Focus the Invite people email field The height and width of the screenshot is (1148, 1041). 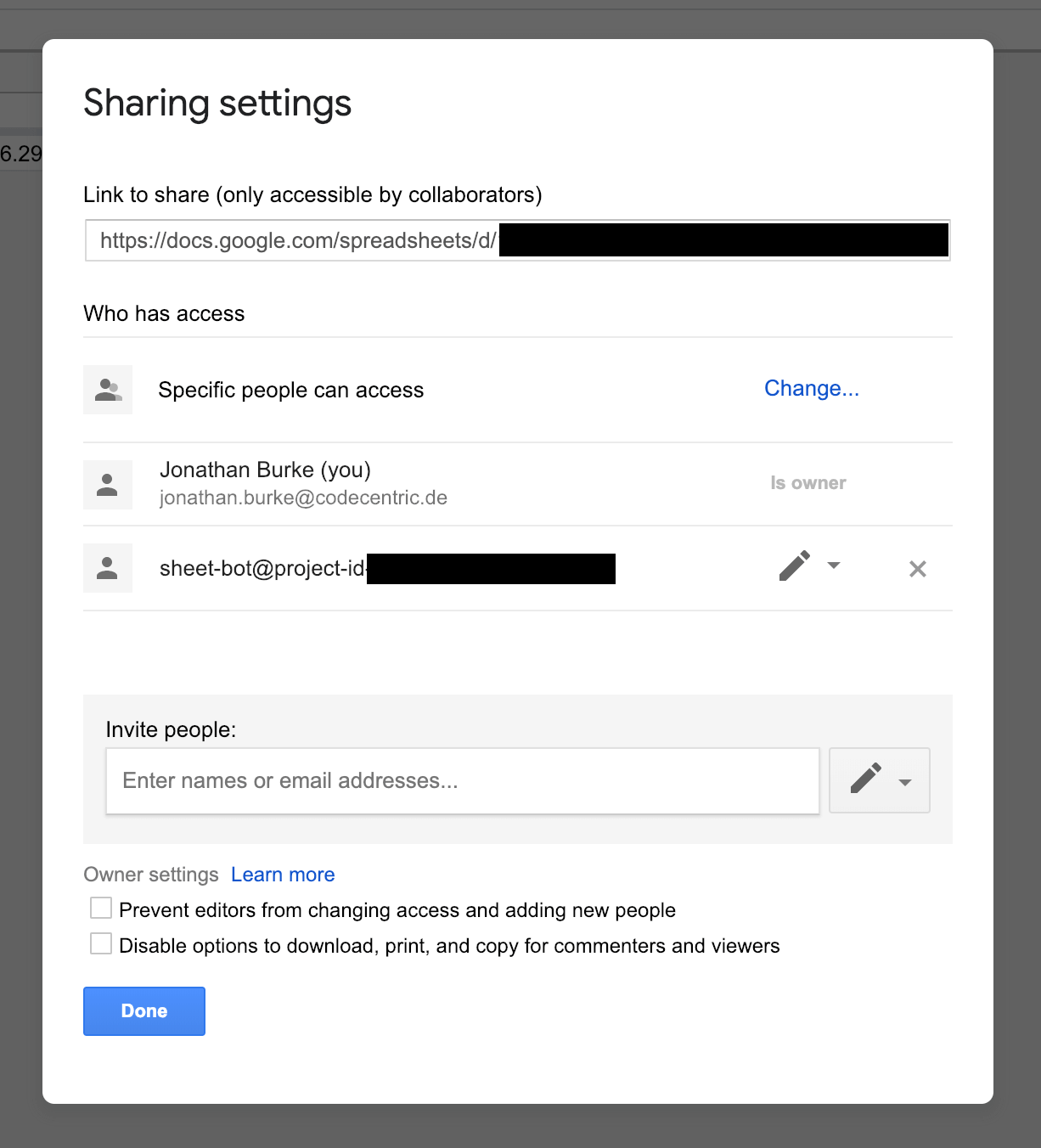pyautogui.click(x=462, y=781)
